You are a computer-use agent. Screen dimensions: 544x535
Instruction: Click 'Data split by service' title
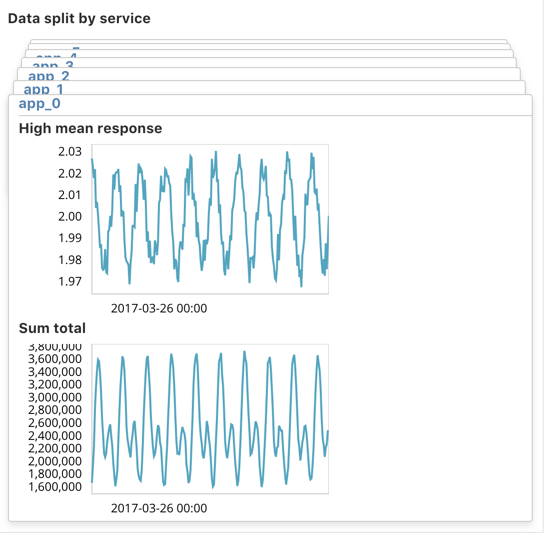tap(79, 18)
